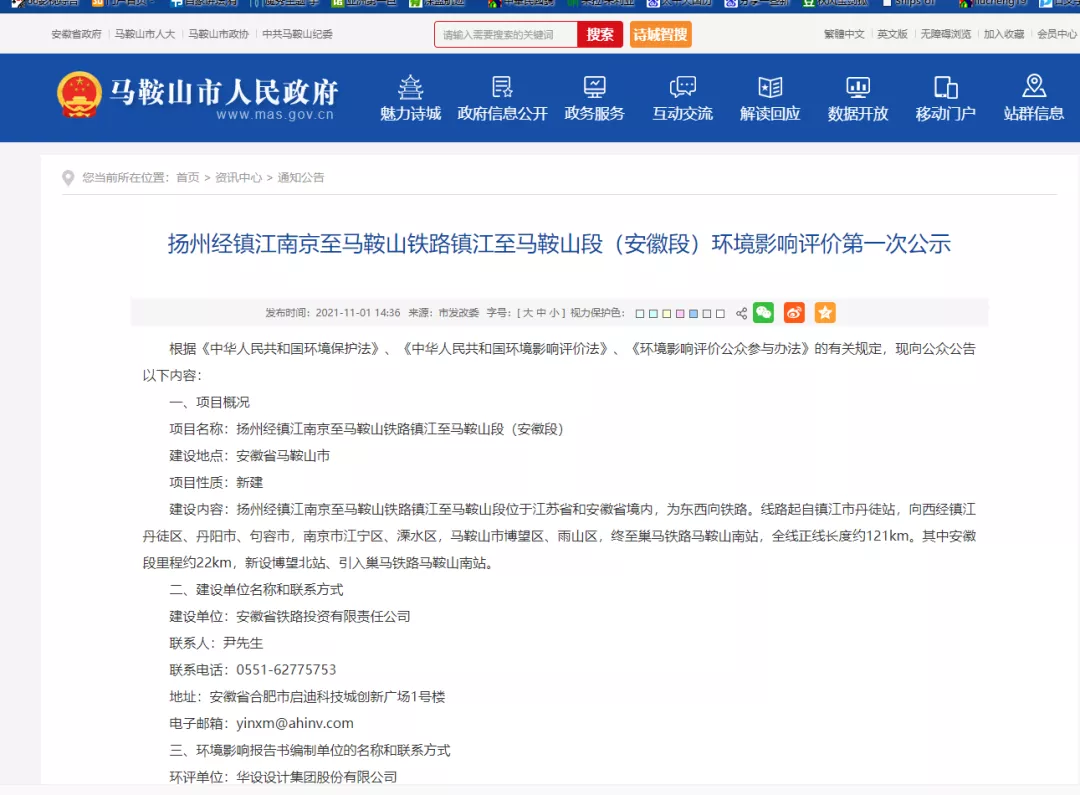Share article via Weibo icon
The height and width of the screenshot is (795, 1080).
point(794,313)
